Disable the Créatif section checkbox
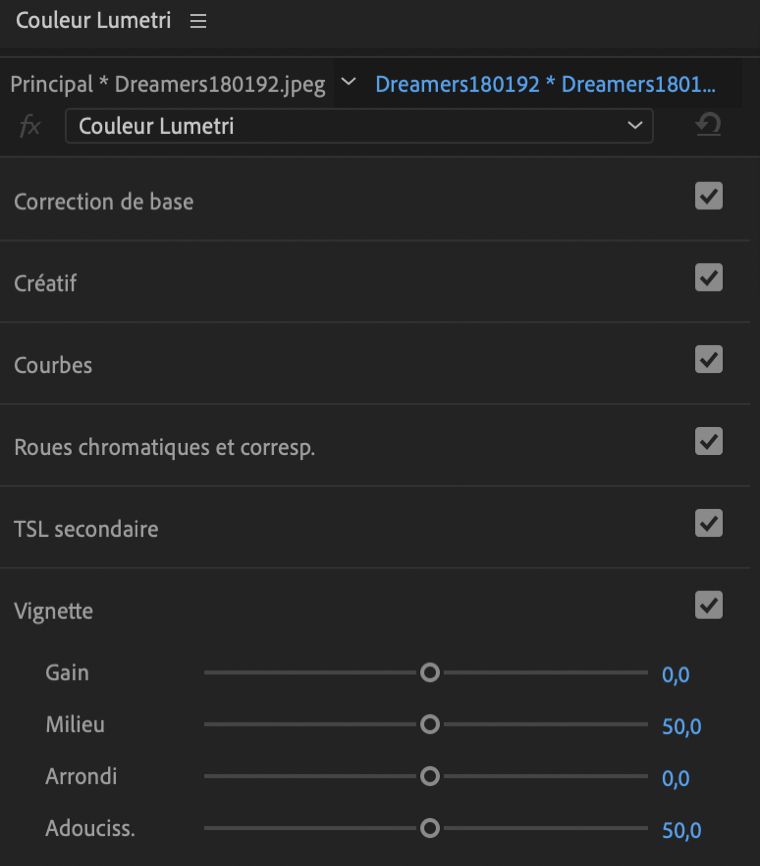760x866 pixels. click(708, 278)
